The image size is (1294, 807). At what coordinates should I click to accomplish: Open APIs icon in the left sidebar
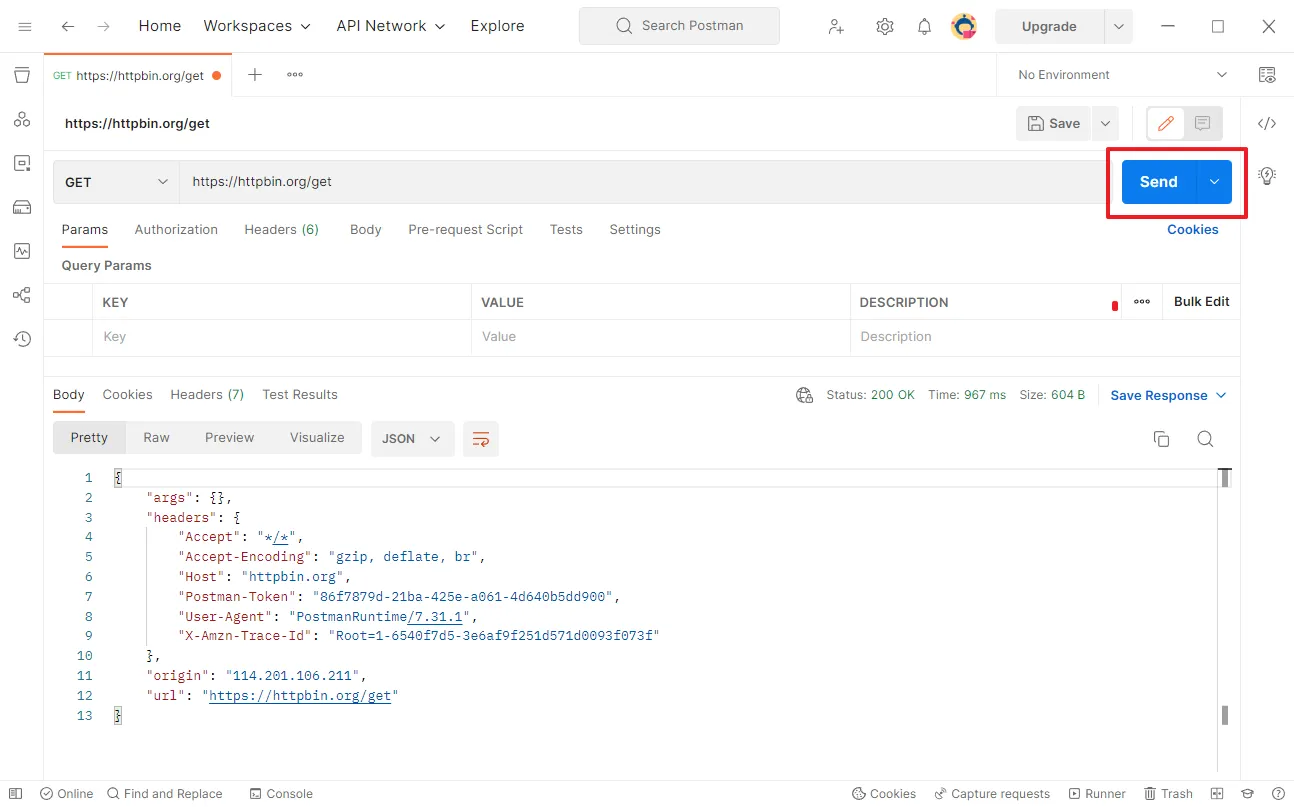[22, 119]
